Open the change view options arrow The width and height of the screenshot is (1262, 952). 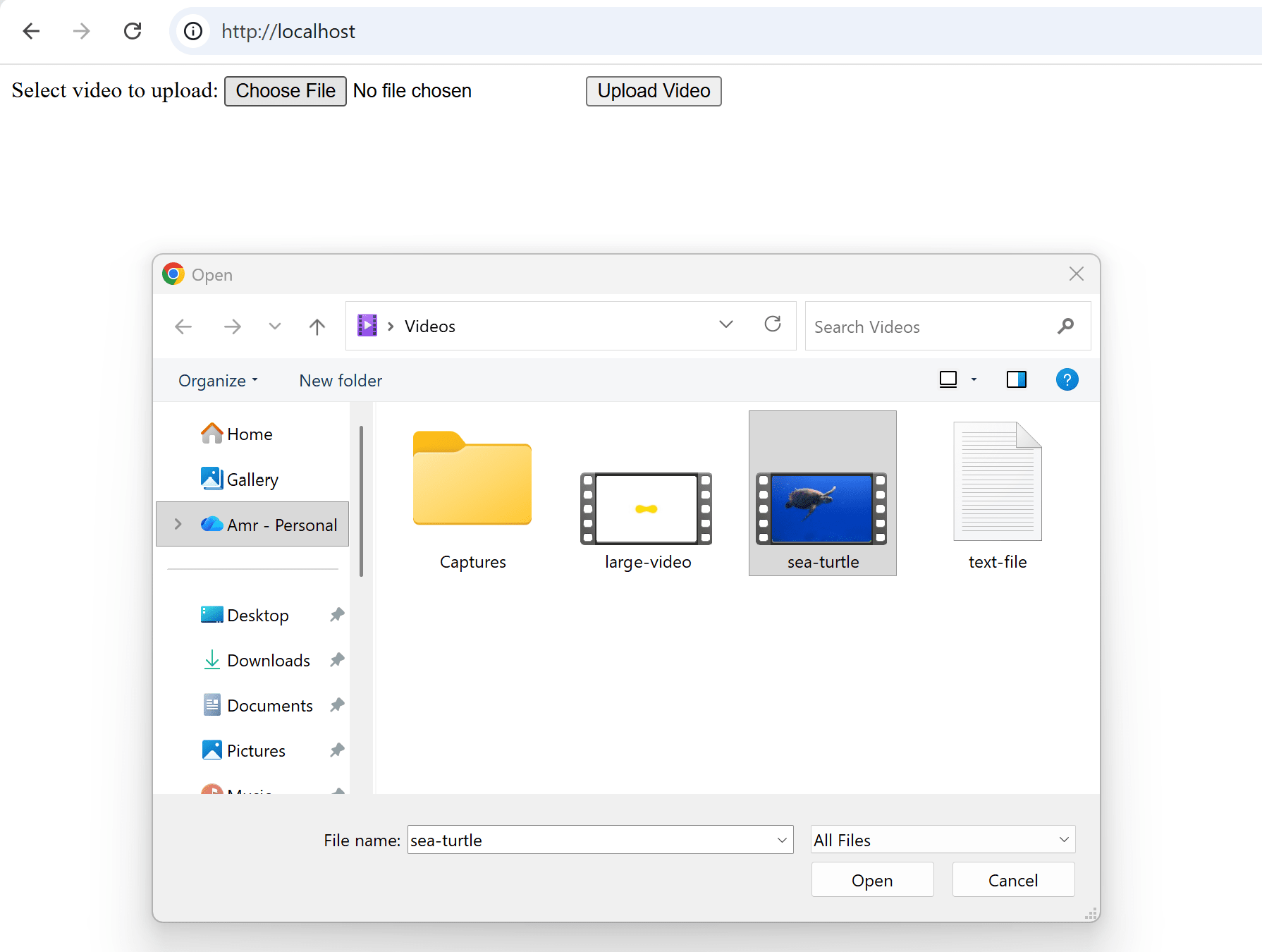[x=974, y=380]
